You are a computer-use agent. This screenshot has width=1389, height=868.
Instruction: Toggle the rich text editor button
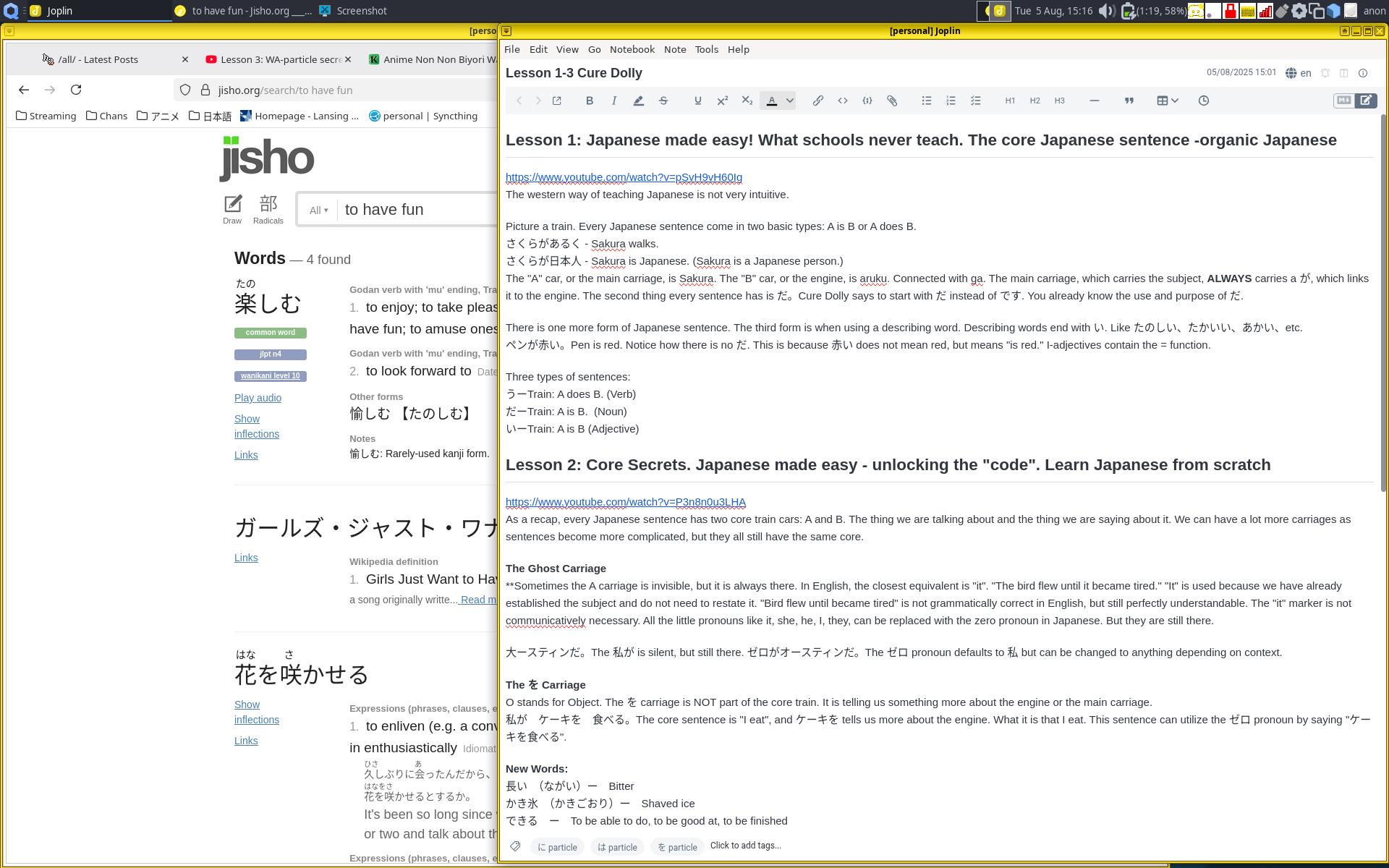(1366, 101)
